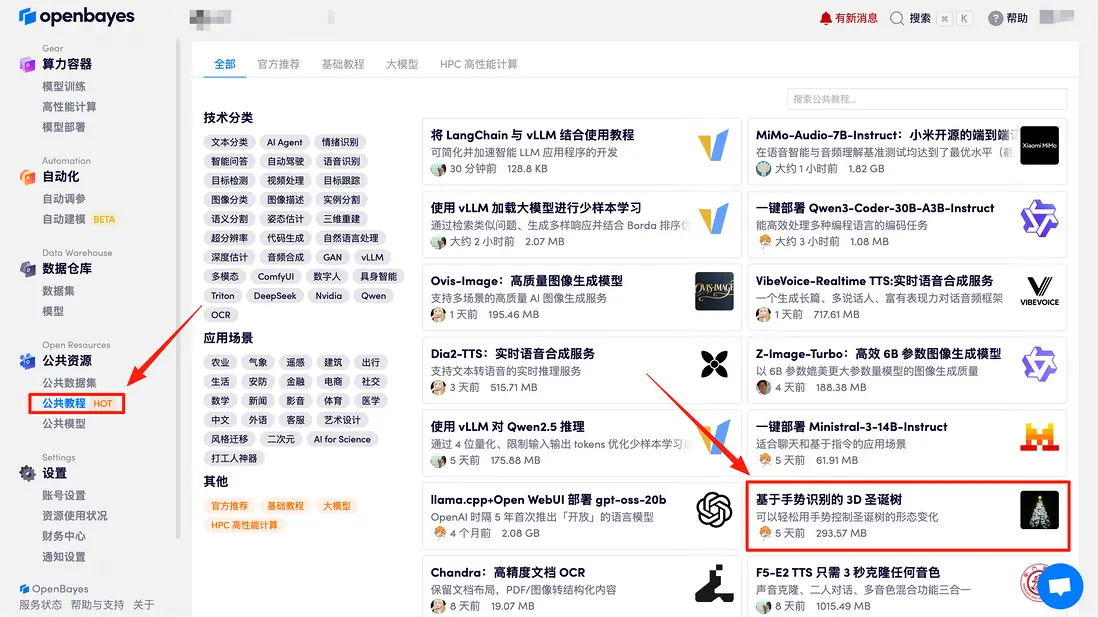Open 财务中心 in the sidebar

coord(64,536)
